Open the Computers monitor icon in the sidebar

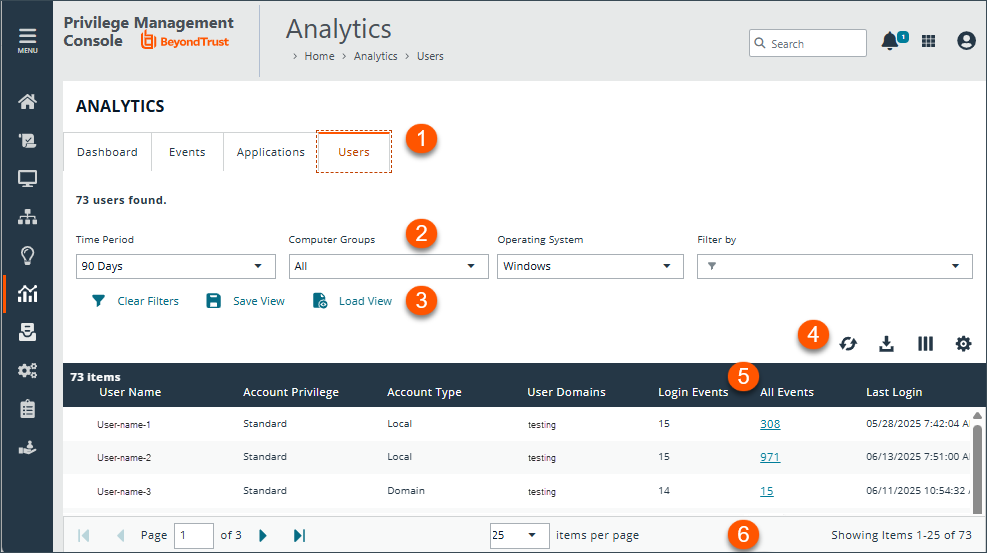pyautogui.click(x=27, y=179)
